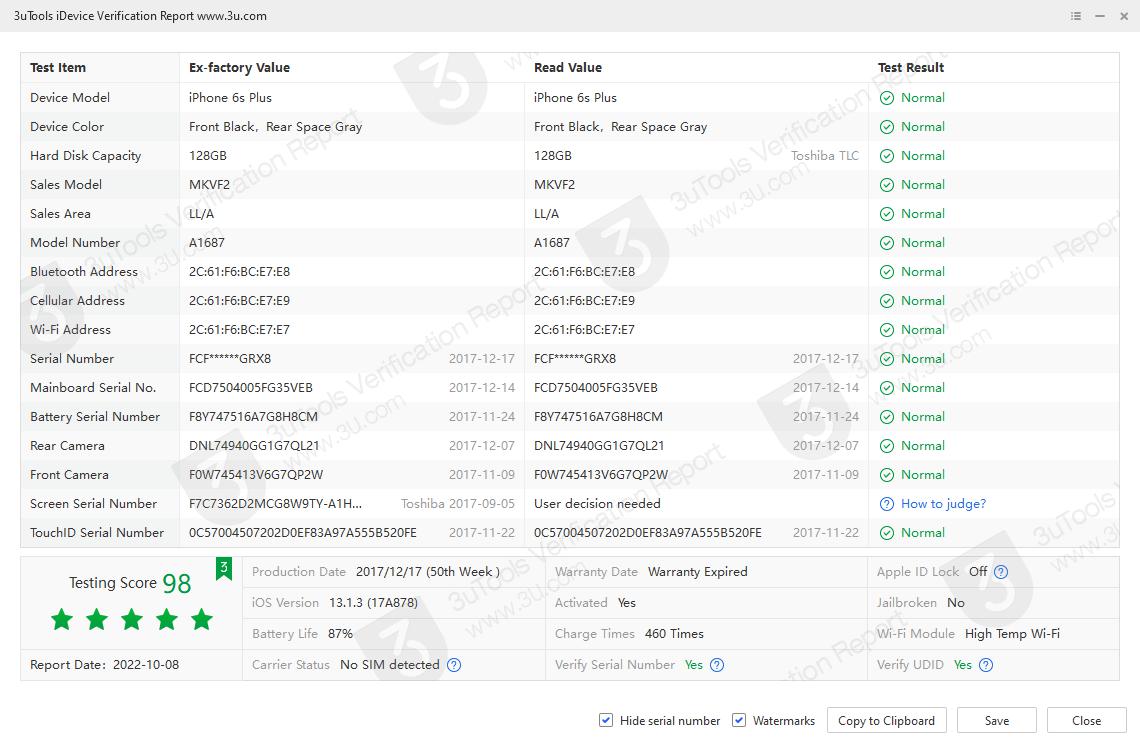
Task: Click the Ex-factory Value column header
Action: (239, 68)
